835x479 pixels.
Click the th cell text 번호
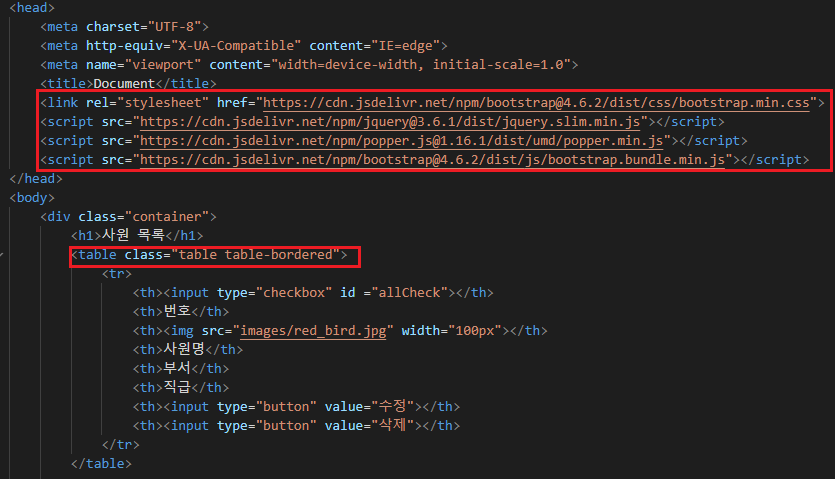click(x=177, y=311)
